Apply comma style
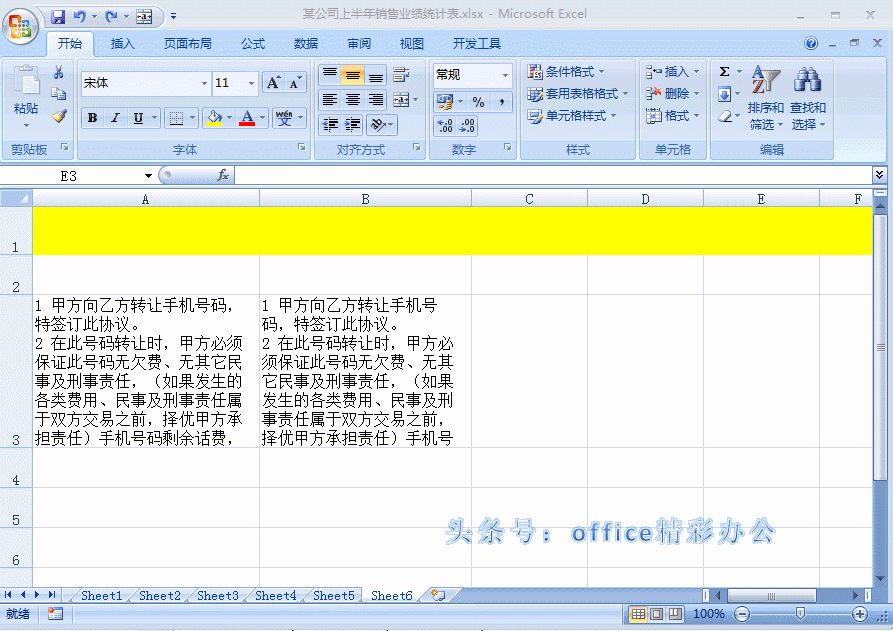 tap(501, 102)
